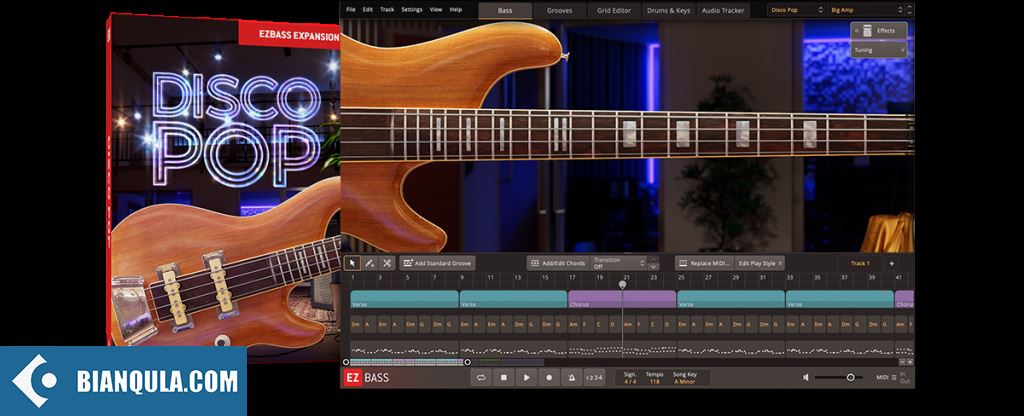This screenshot has width=1024, height=416.
Task: Click the Tempo 118 value
Action: pos(654,381)
